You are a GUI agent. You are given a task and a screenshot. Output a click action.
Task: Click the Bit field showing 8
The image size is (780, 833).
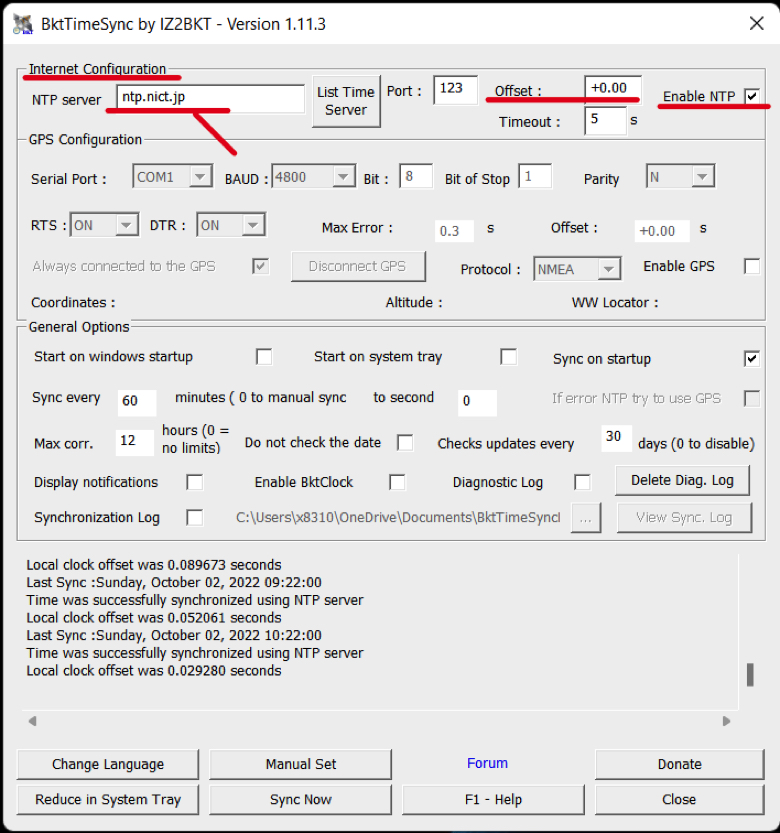pyautogui.click(x=416, y=176)
